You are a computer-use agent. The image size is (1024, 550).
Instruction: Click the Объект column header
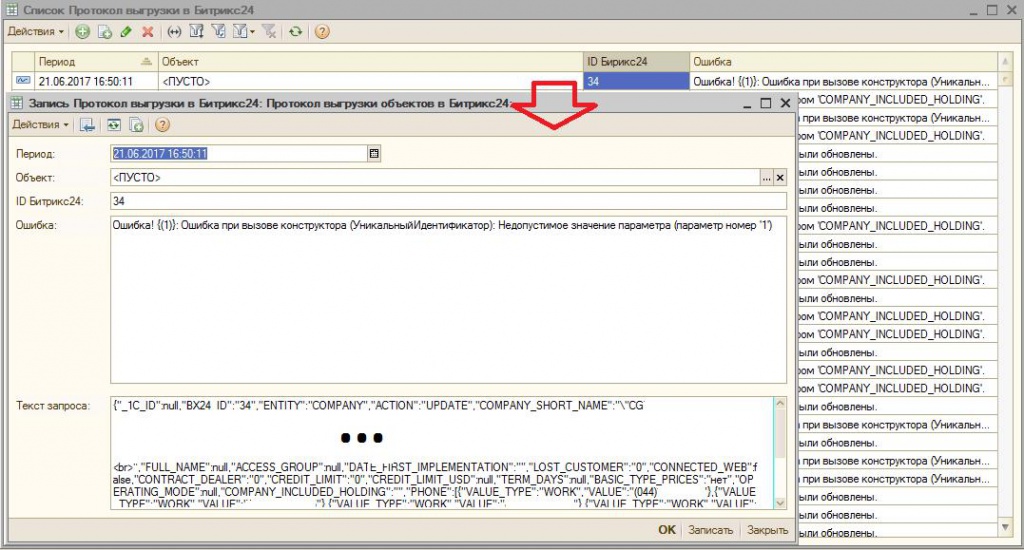click(x=370, y=61)
